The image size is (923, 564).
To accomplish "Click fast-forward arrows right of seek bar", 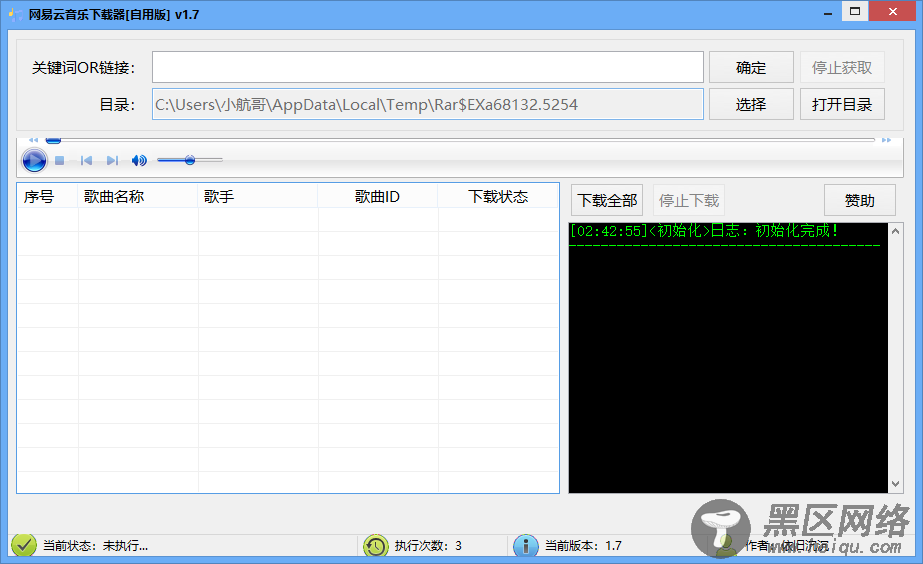I will click(x=886, y=140).
